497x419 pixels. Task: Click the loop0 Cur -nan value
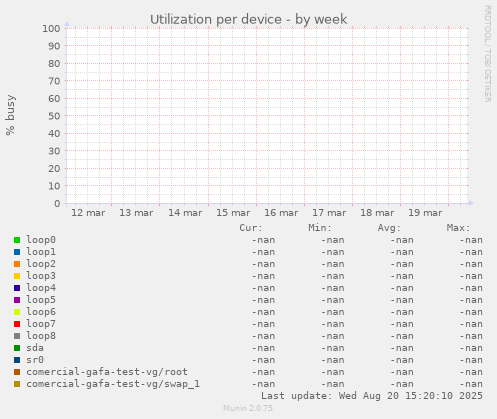pyautogui.click(x=263, y=240)
